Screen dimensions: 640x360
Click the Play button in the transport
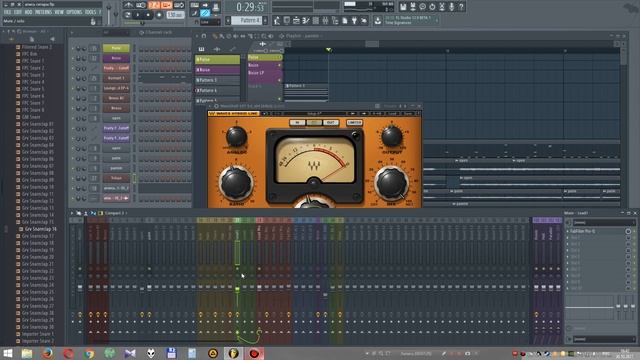[x=138, y=15]
